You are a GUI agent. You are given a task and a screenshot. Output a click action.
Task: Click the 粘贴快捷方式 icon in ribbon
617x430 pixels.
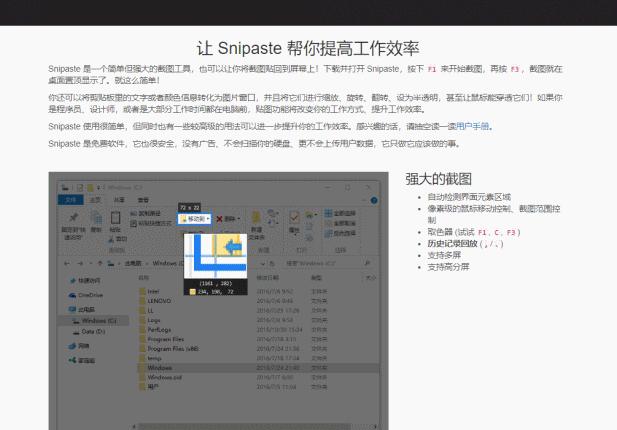click(x=133, y=223)
